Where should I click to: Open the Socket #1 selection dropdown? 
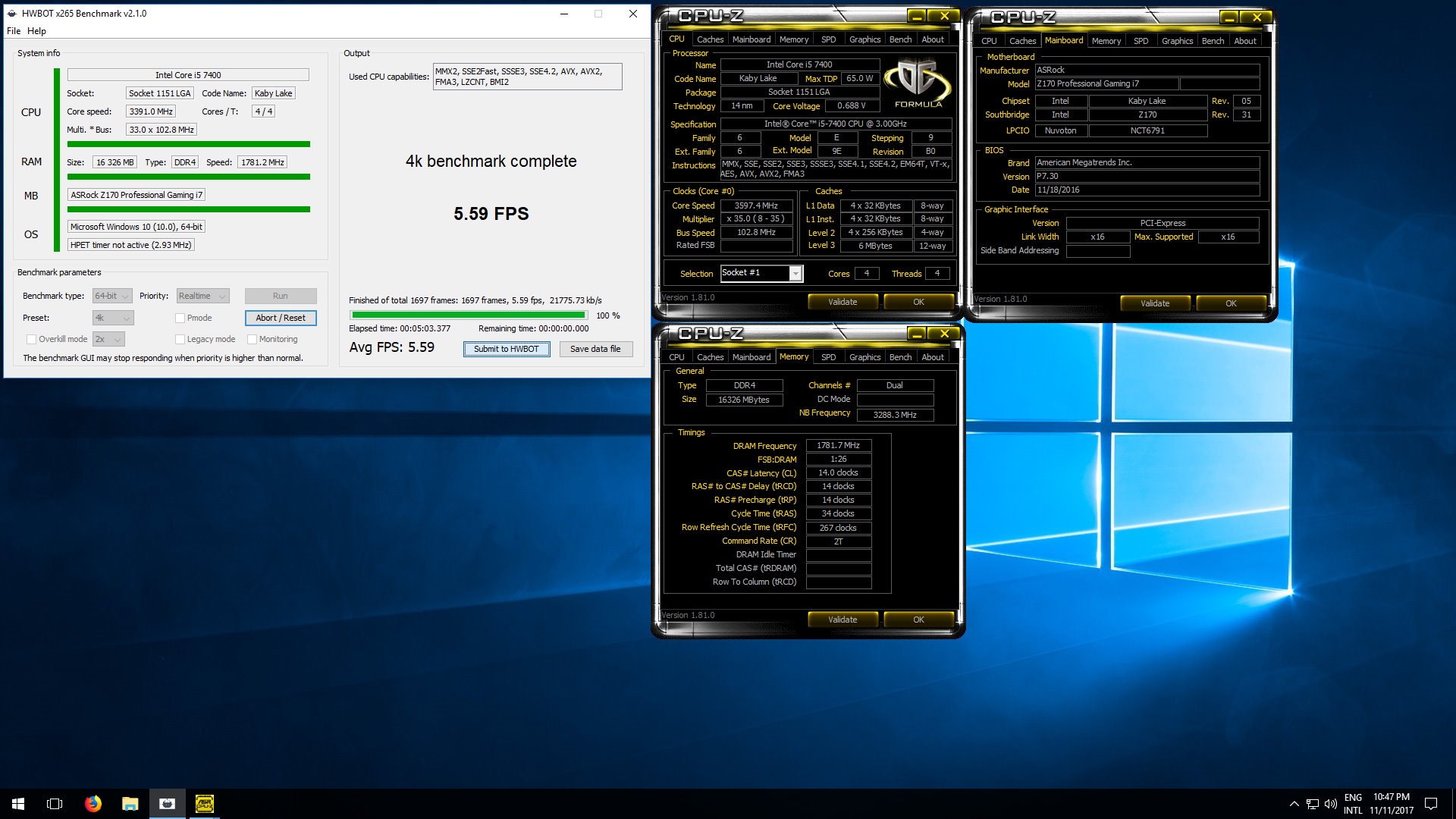(x=761, y=273)
